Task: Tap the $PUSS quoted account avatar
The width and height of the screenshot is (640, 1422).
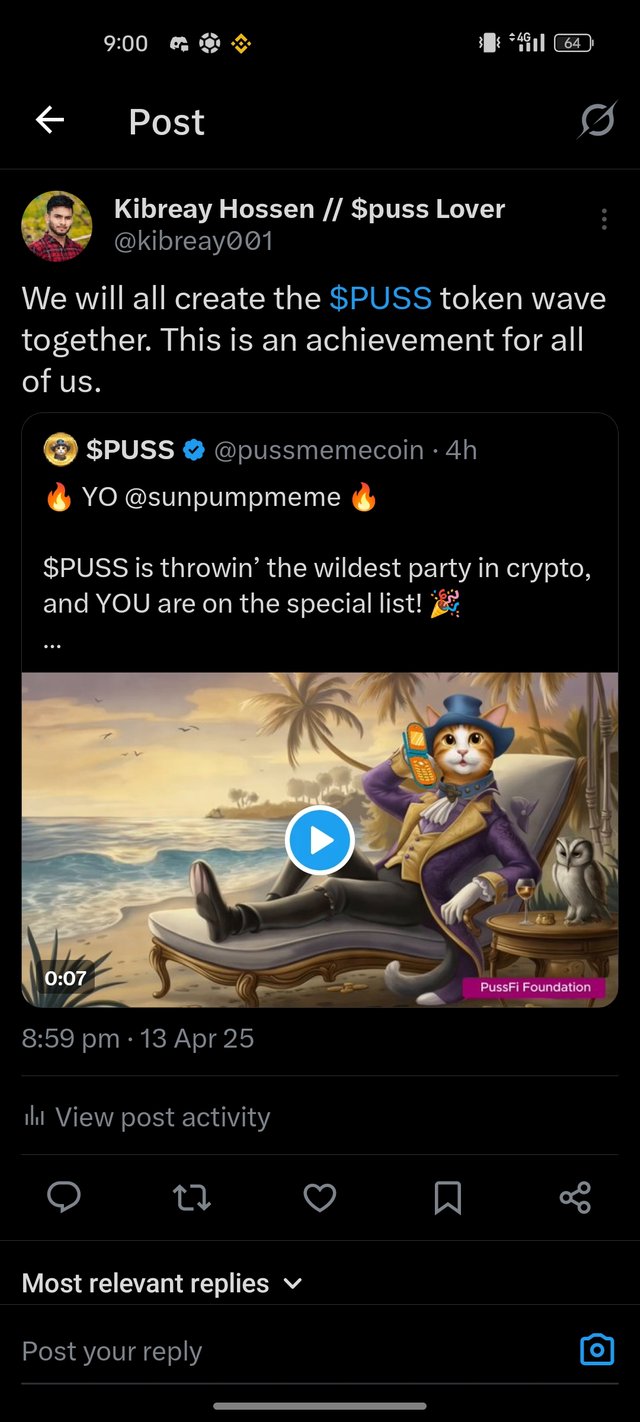Action: point(61,450)
